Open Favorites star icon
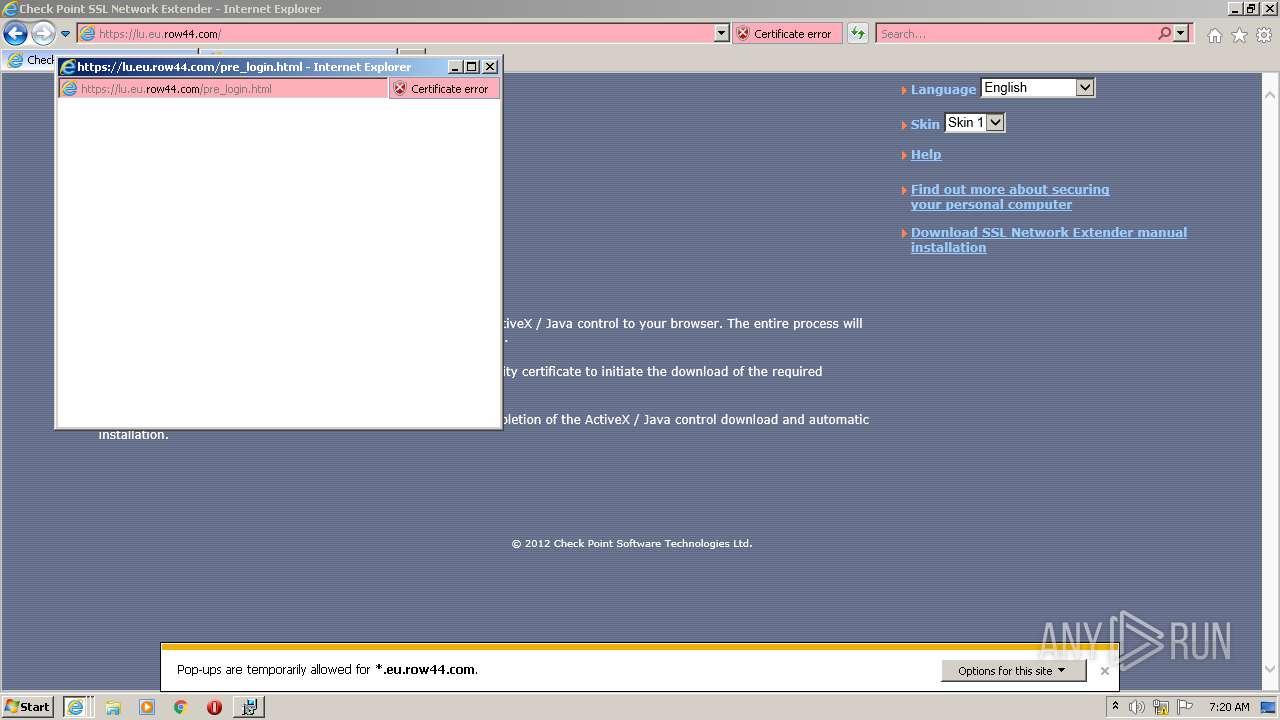 (1239, 35)
